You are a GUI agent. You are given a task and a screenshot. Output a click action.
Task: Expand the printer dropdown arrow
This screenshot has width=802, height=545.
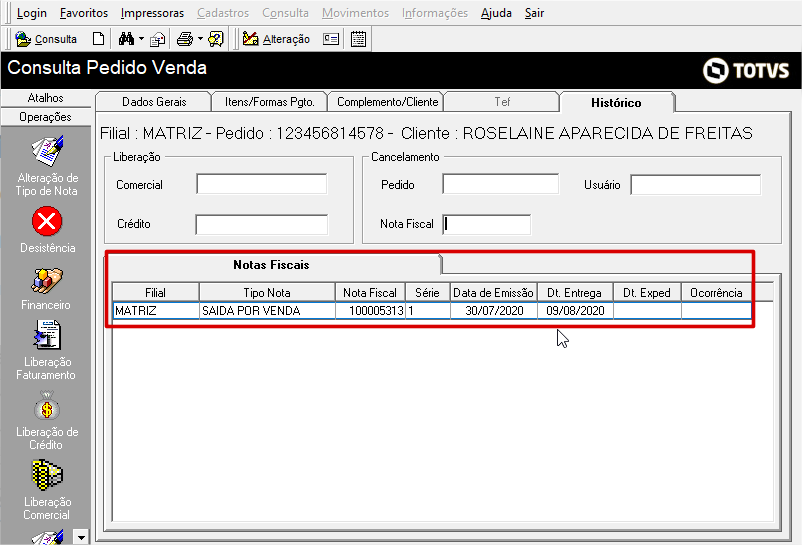point(200,39)
